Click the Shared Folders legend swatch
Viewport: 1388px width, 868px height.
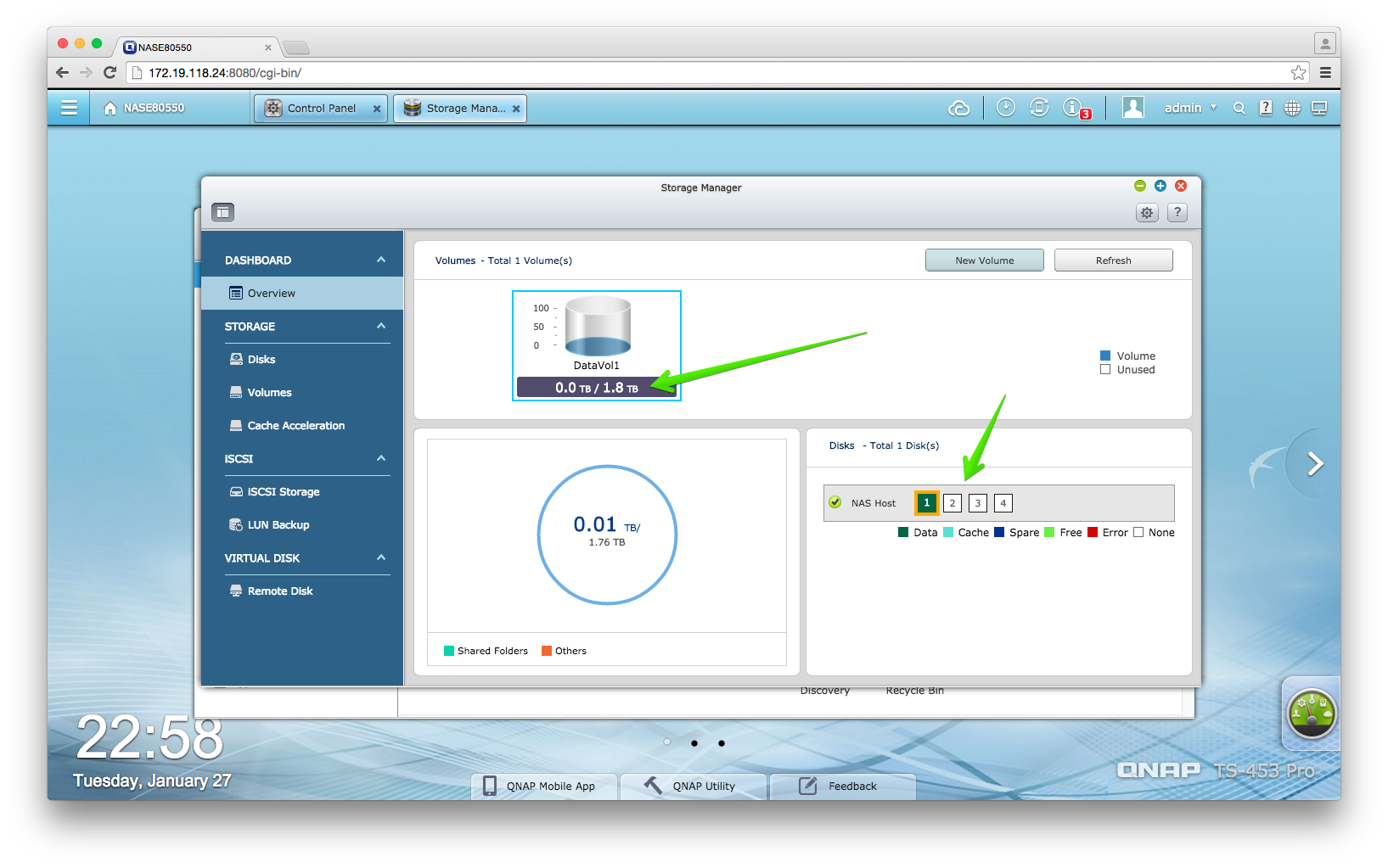click(x=449, y=651)
